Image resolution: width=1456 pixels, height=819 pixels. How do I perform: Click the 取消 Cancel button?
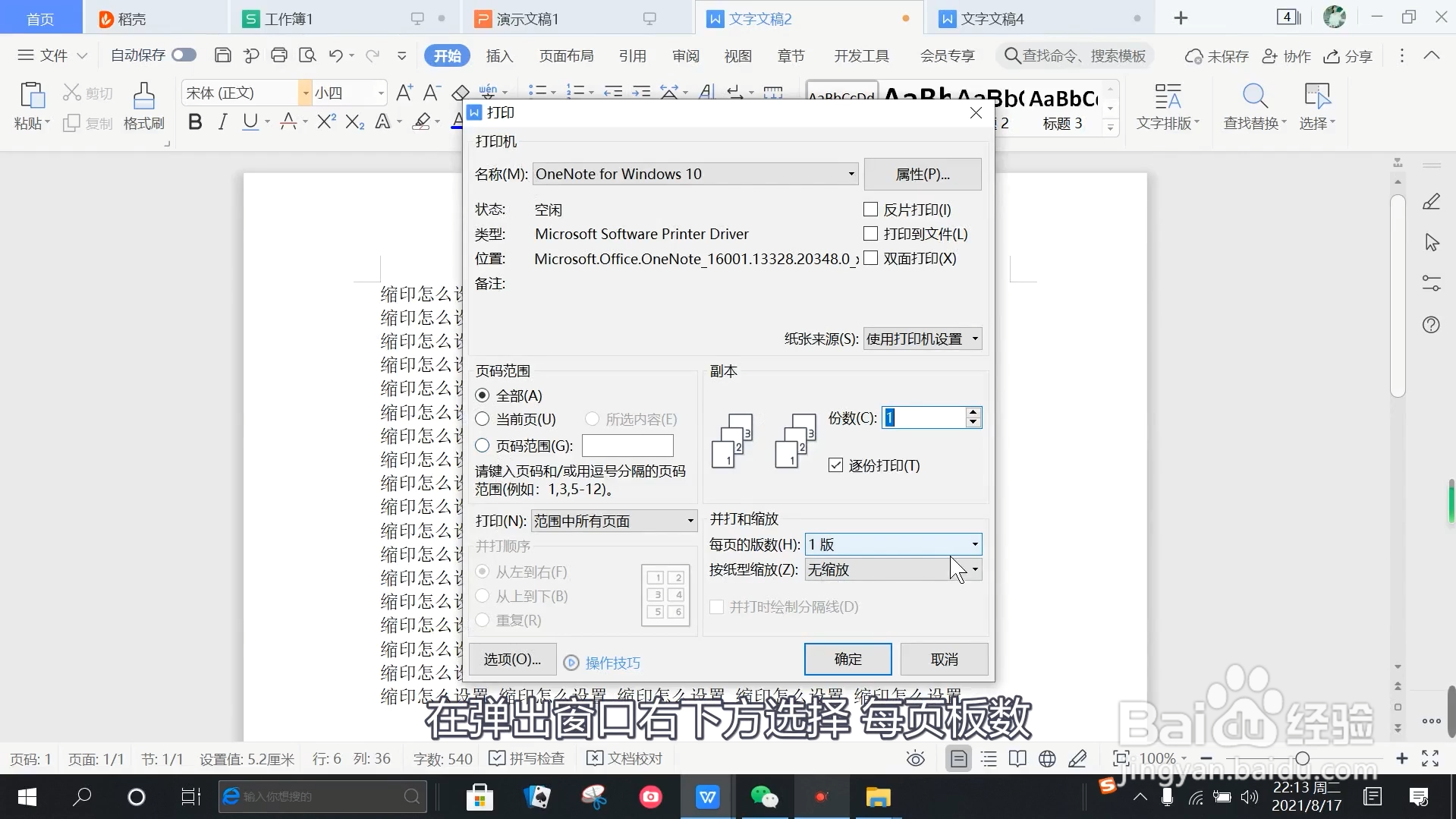[944, 659]
